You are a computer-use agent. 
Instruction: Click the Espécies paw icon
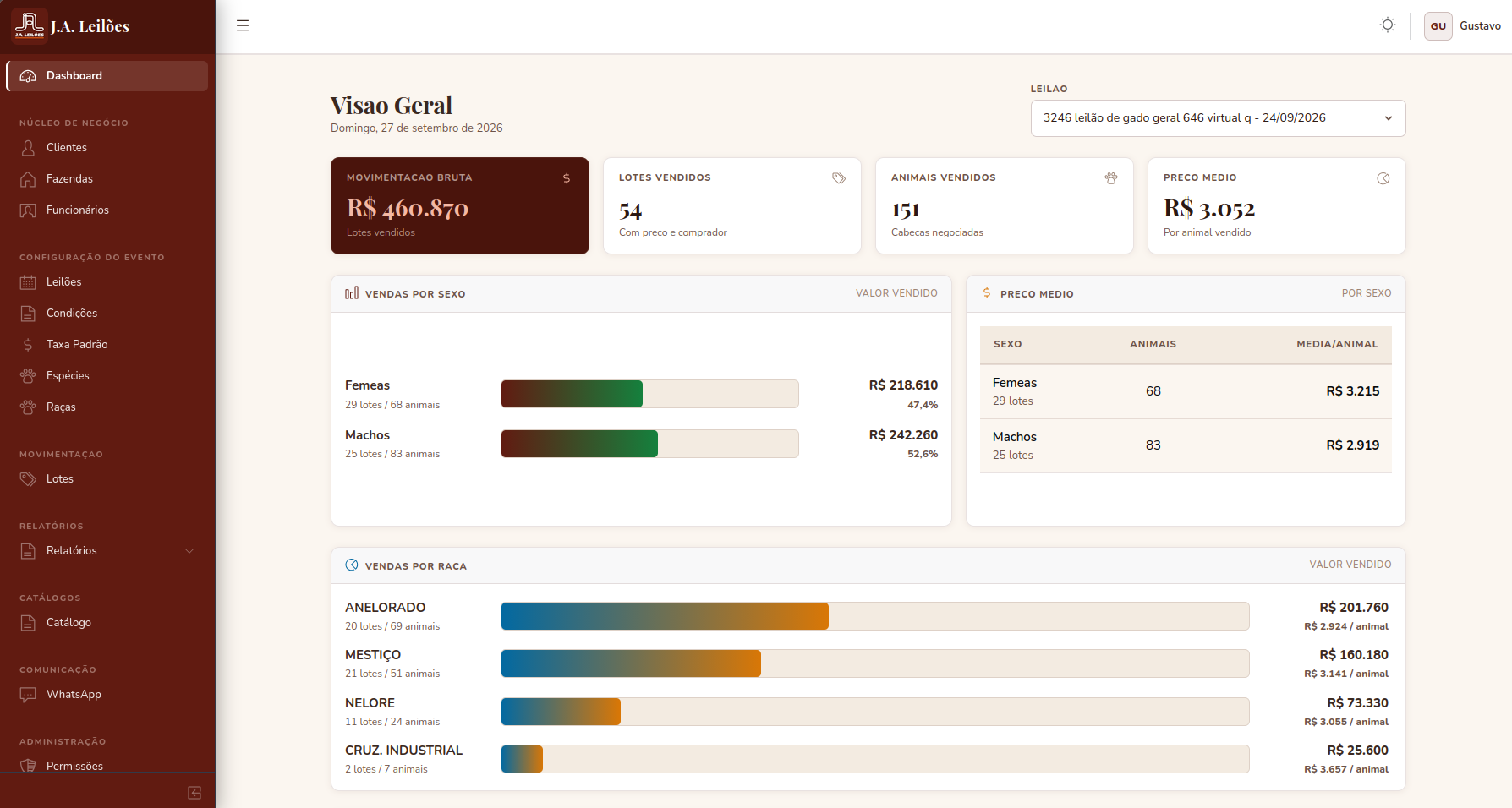click(x=28, y=376)
